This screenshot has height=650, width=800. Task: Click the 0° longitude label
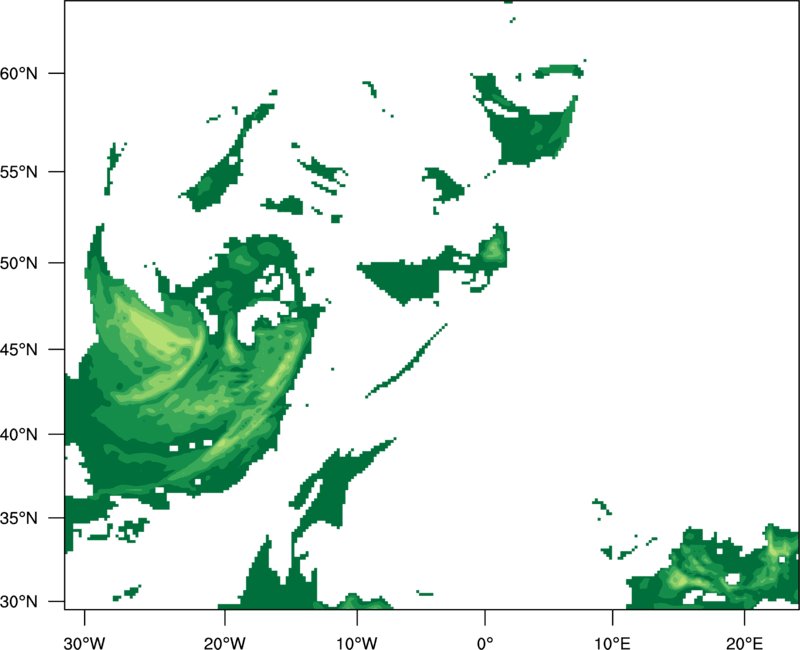[485, 643]
